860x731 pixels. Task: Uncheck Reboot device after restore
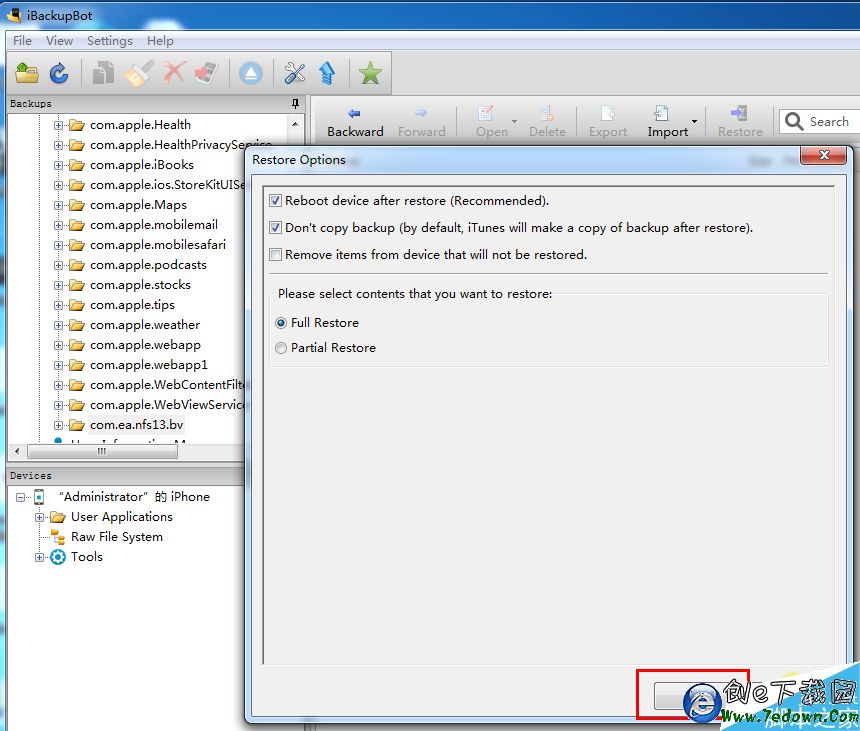[276, 201]
